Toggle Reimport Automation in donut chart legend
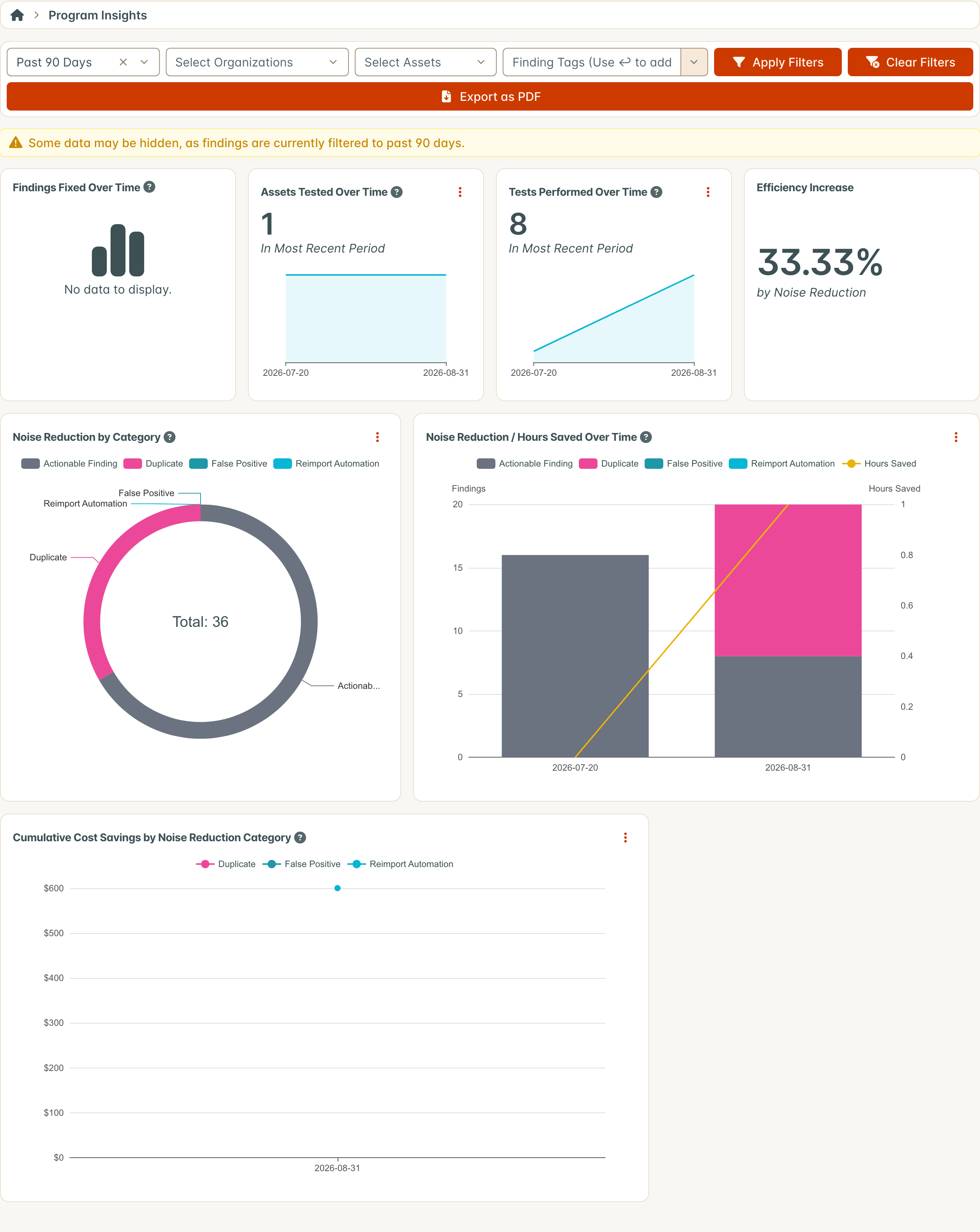 326,464
